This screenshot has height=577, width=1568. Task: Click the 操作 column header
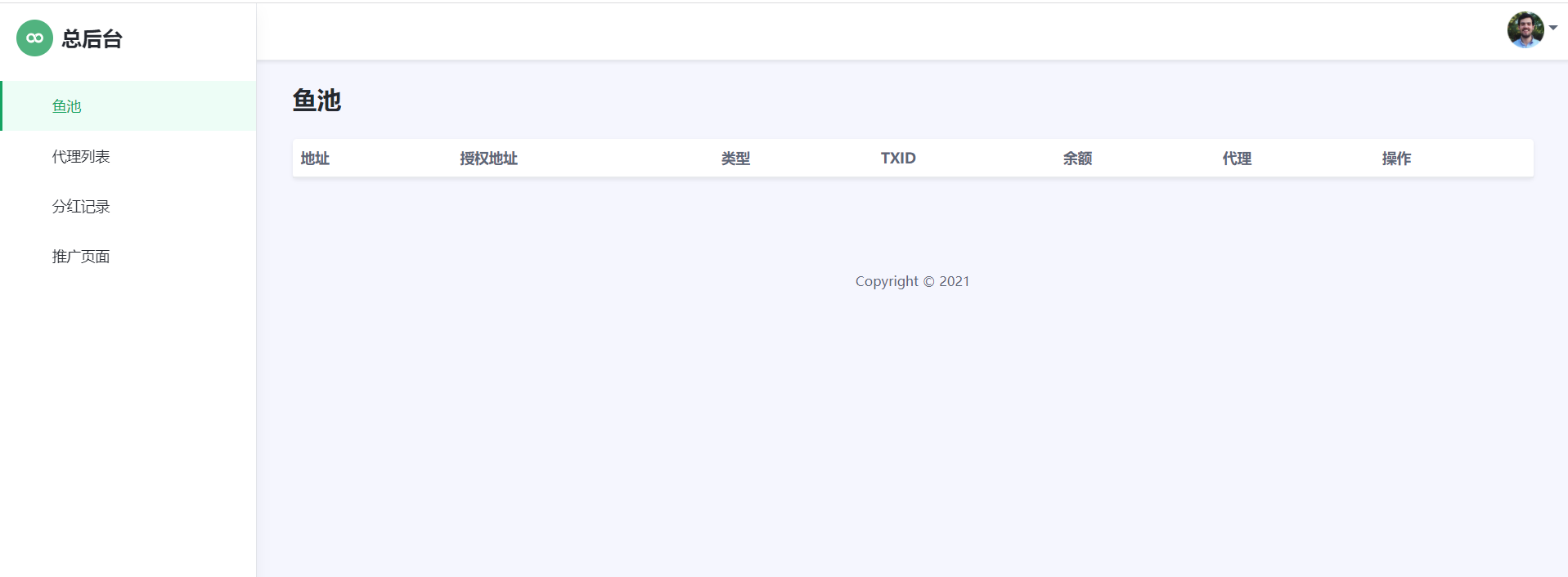pos(1396,159)
